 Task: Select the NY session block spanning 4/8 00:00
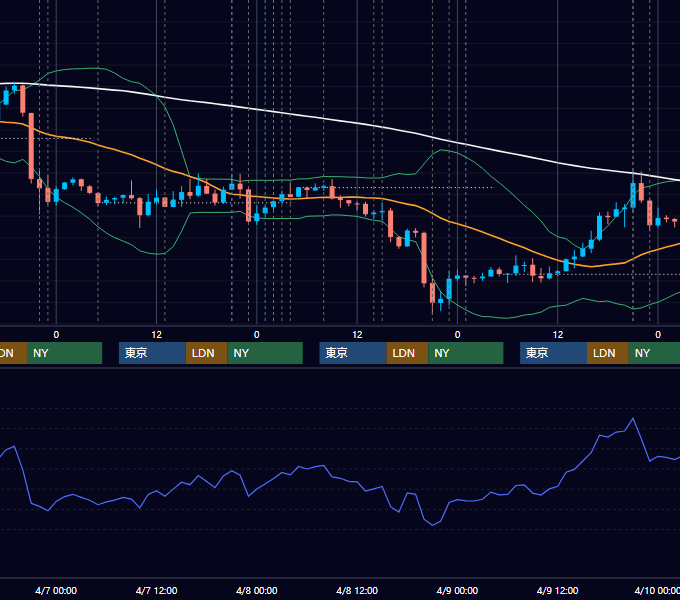point(265,353)
